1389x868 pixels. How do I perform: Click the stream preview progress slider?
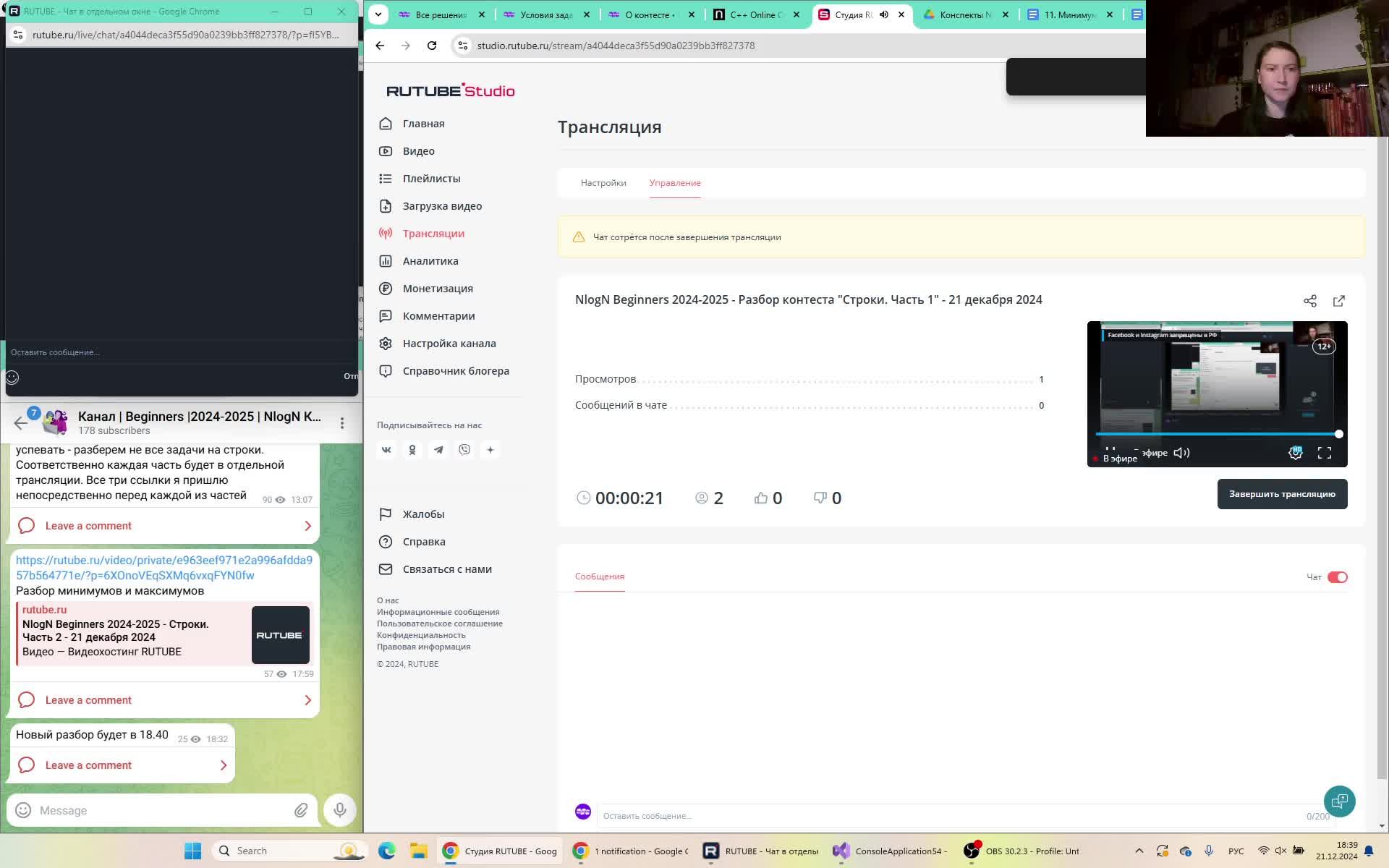(1217, 434)
